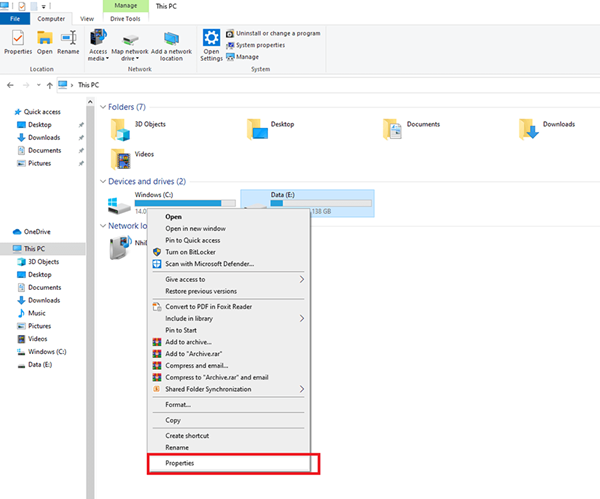This screenshot has width=600, height=499.
Task: Open the 3D Objects folder icon
Action: point(120,126)
